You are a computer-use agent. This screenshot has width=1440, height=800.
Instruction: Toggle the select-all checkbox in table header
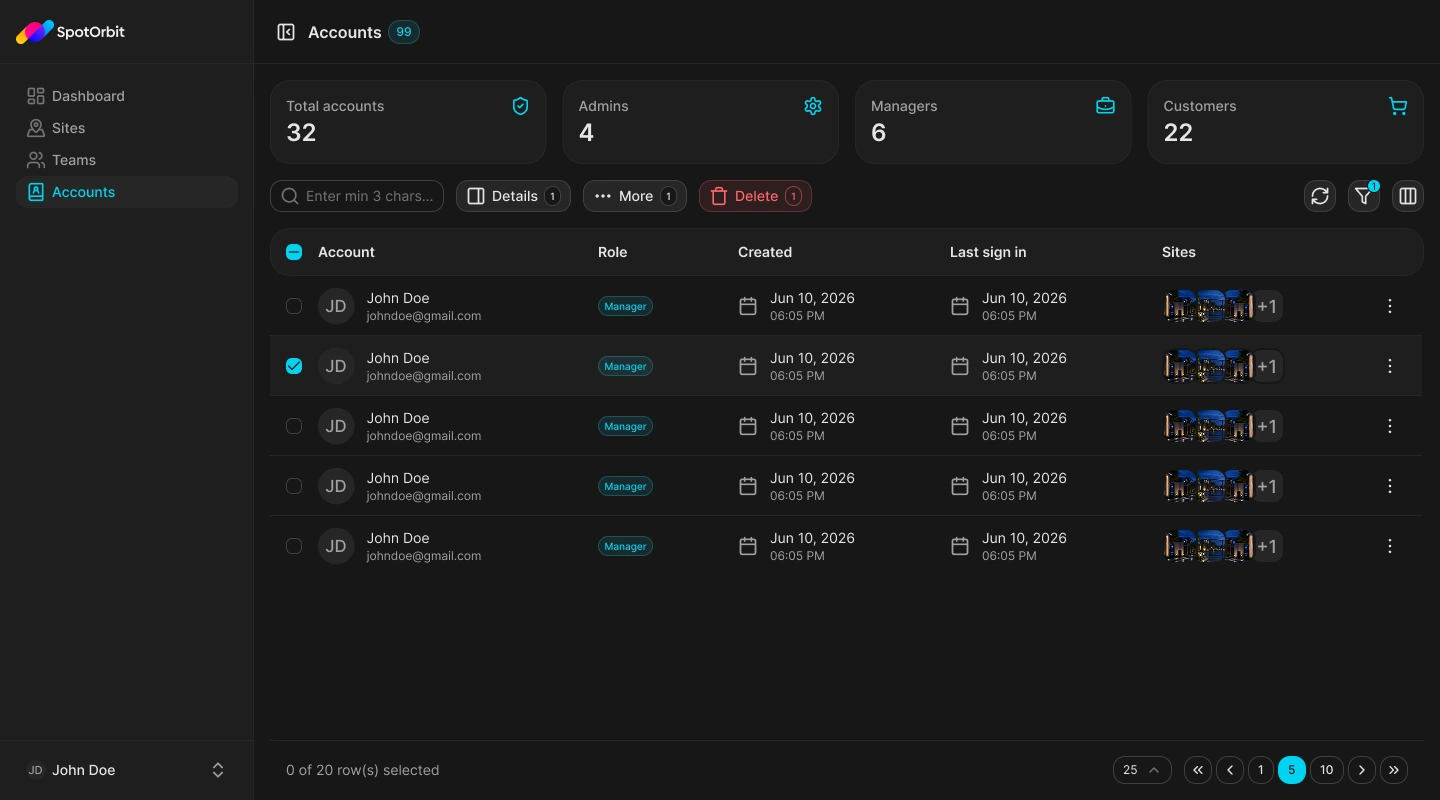[294, 252]
